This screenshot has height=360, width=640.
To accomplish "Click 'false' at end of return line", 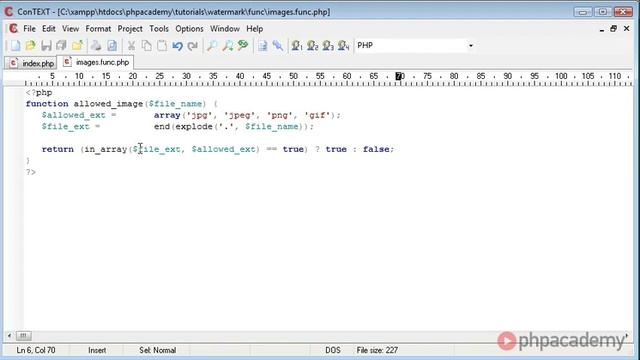I will click(376, 149).
